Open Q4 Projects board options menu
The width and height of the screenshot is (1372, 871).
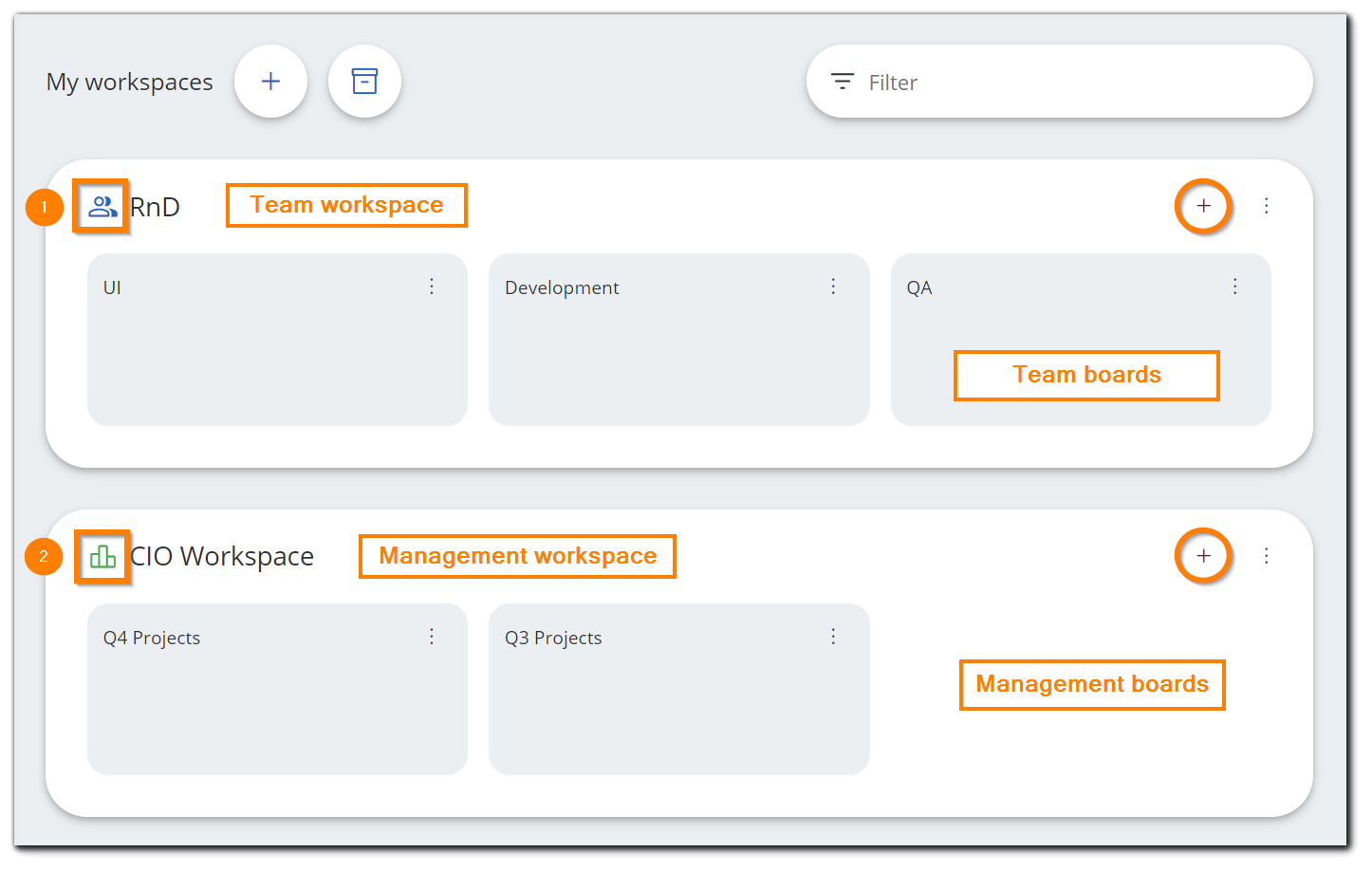point(432,637)
